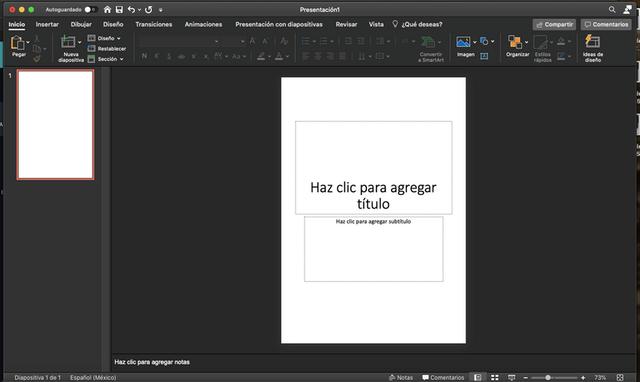Open the Diseño ribbon tab

tap(113, 24)
